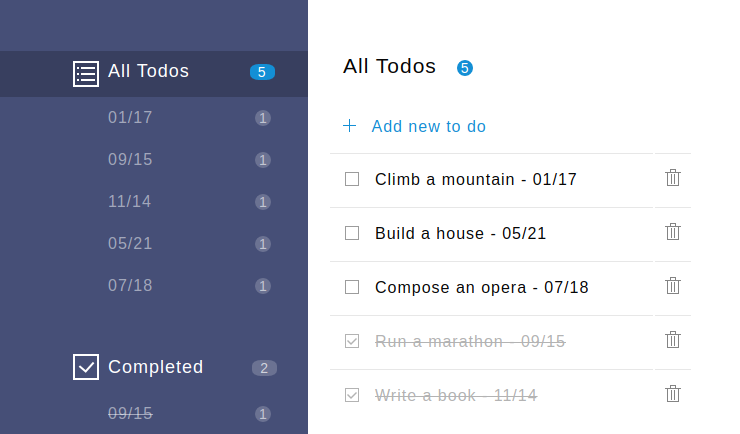Select the 07/18 date group

pyautogui.click(x=130, y=286)
